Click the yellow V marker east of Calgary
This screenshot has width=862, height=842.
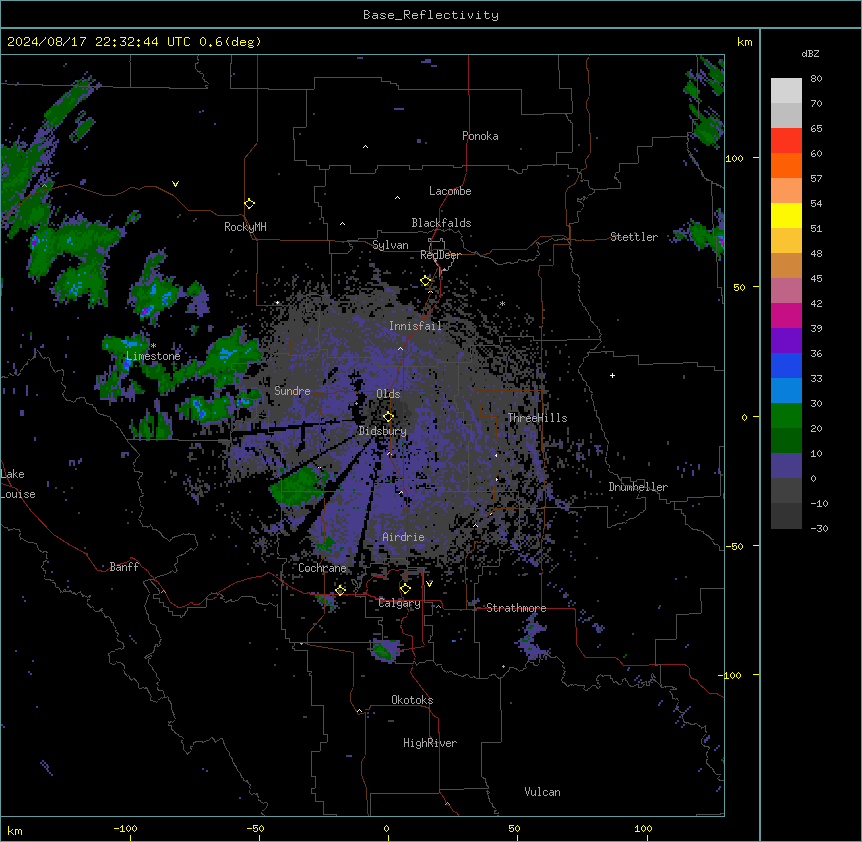pos(429,584)
